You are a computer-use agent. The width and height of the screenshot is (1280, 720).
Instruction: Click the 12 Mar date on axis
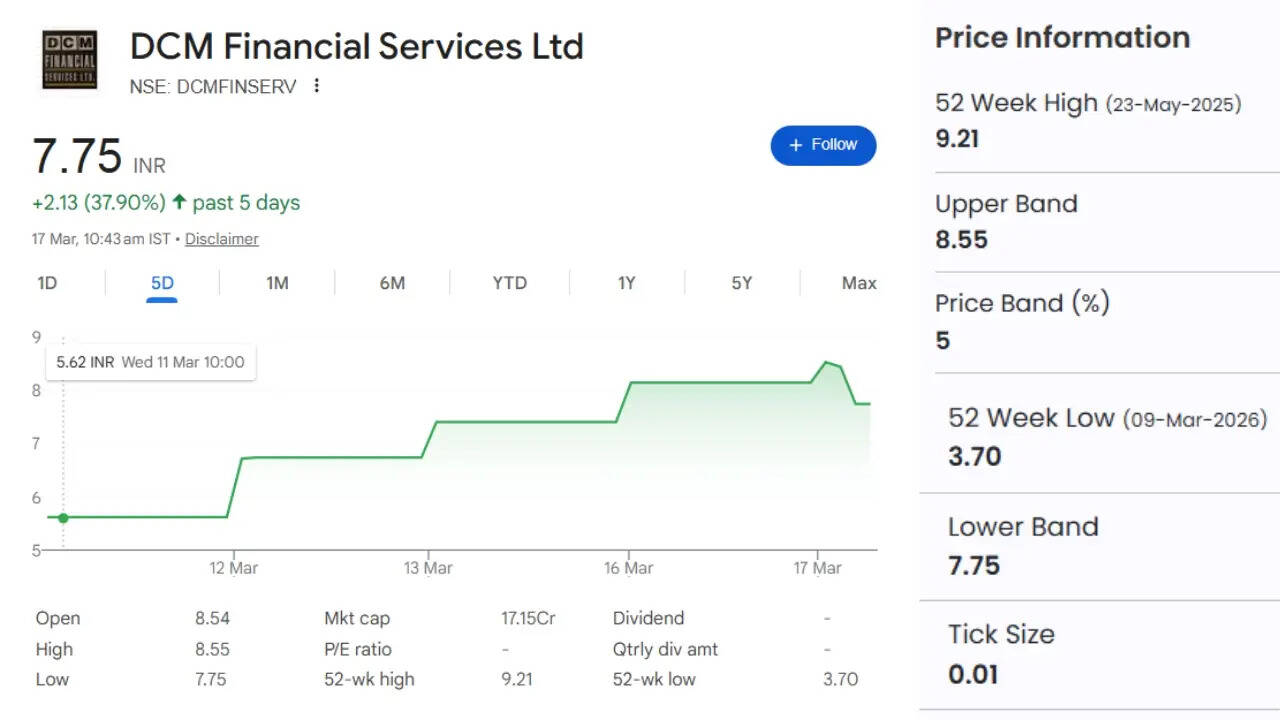click(x=233, y=568)
